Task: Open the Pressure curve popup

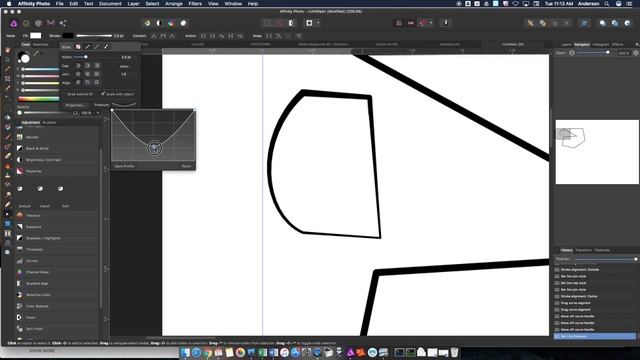Action: pos(124,105)
